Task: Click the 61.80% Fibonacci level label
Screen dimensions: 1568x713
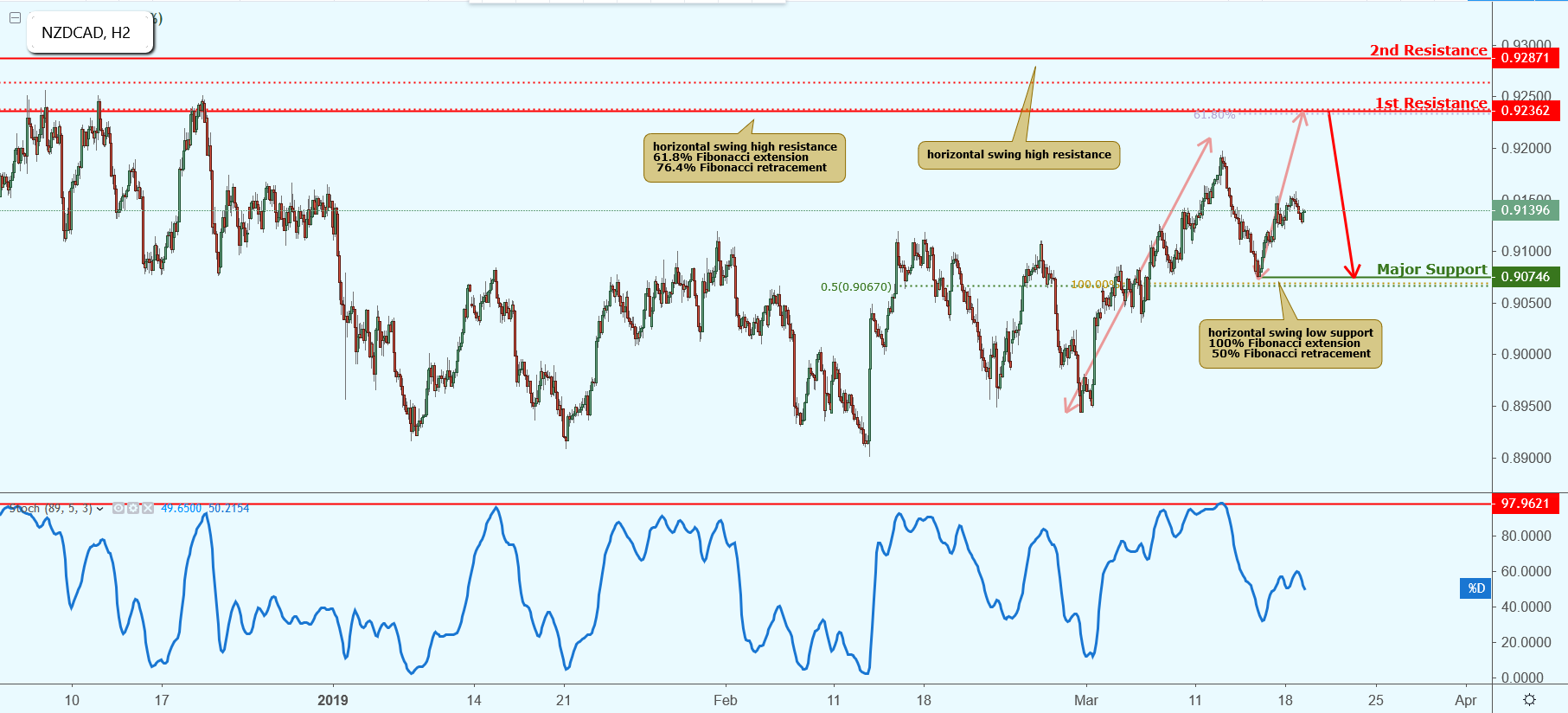Action: (1214, 115)
